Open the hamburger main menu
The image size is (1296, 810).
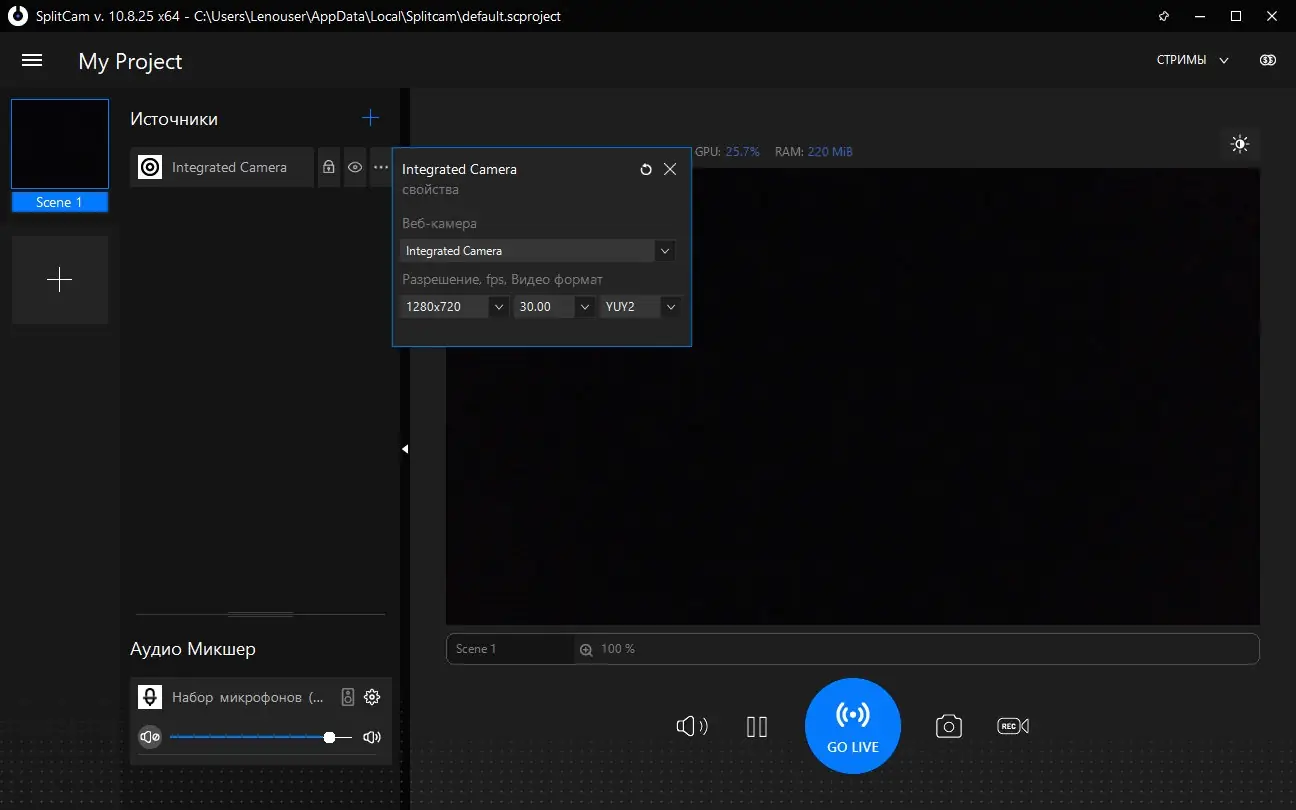point(32,61)
